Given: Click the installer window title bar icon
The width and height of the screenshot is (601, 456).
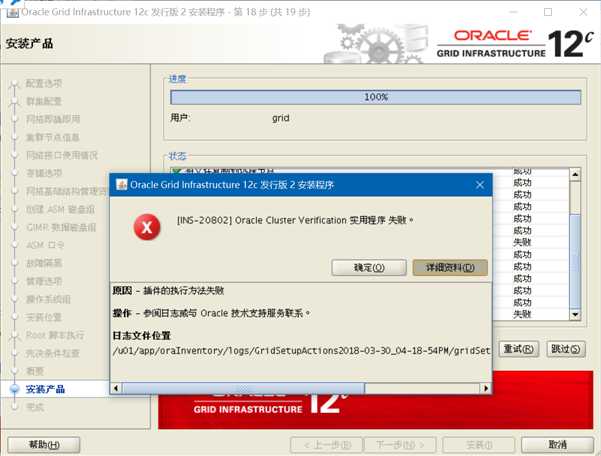Looking at the screenshot, I should (x=13, y=12).
